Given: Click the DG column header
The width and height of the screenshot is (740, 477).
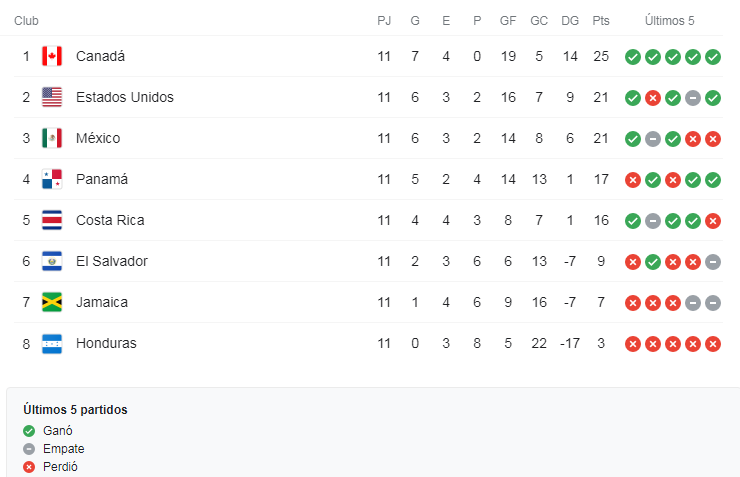Looking at the screenshot, I should tap(570, 21).
